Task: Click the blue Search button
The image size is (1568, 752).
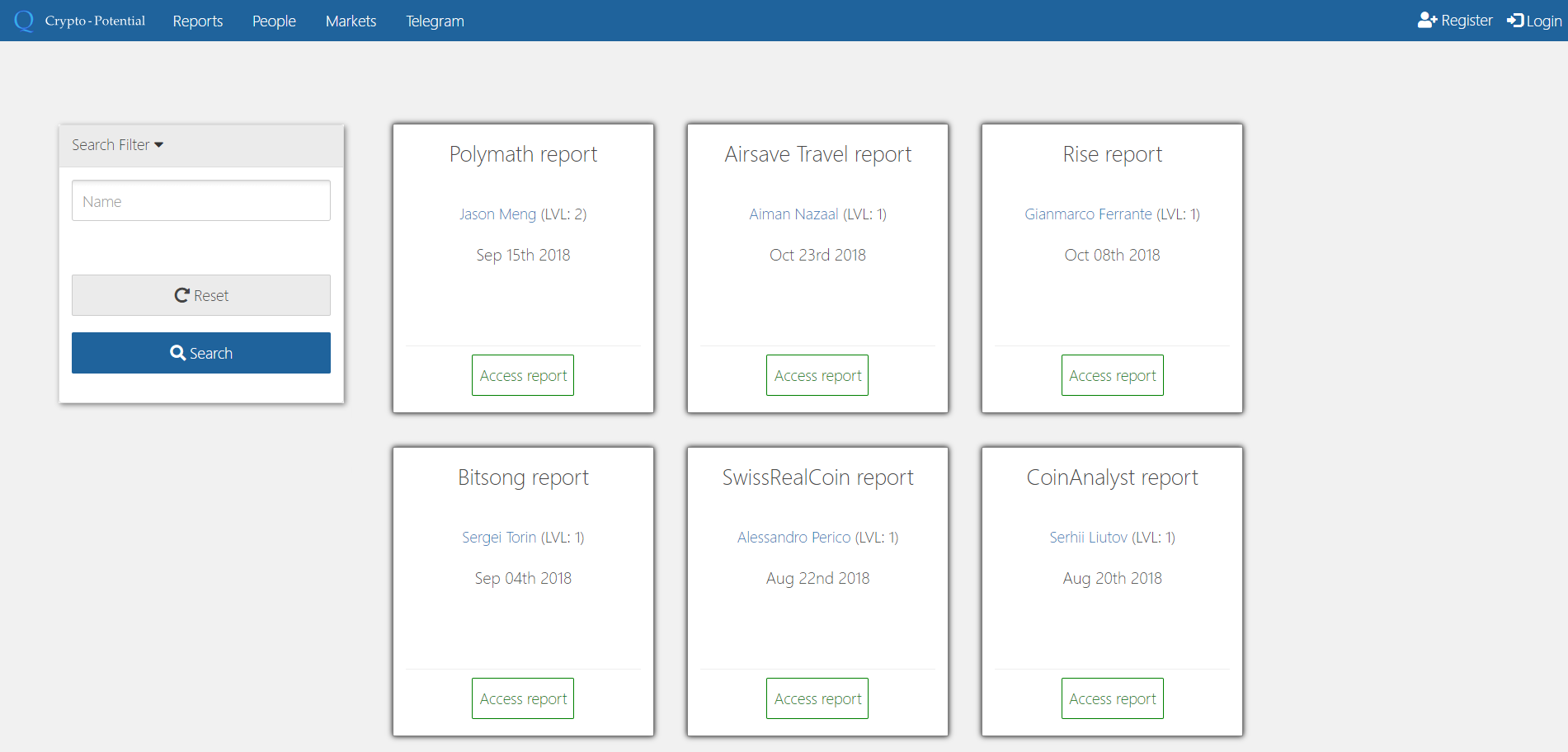Action: tap(201, 353)
